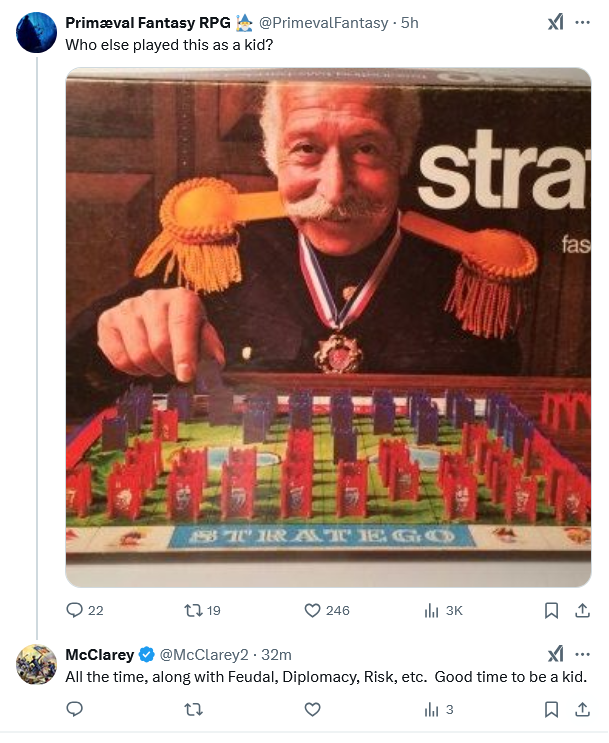Open Grok icon on McClarey's reply
609x743 pixels.
pos(555,655)
